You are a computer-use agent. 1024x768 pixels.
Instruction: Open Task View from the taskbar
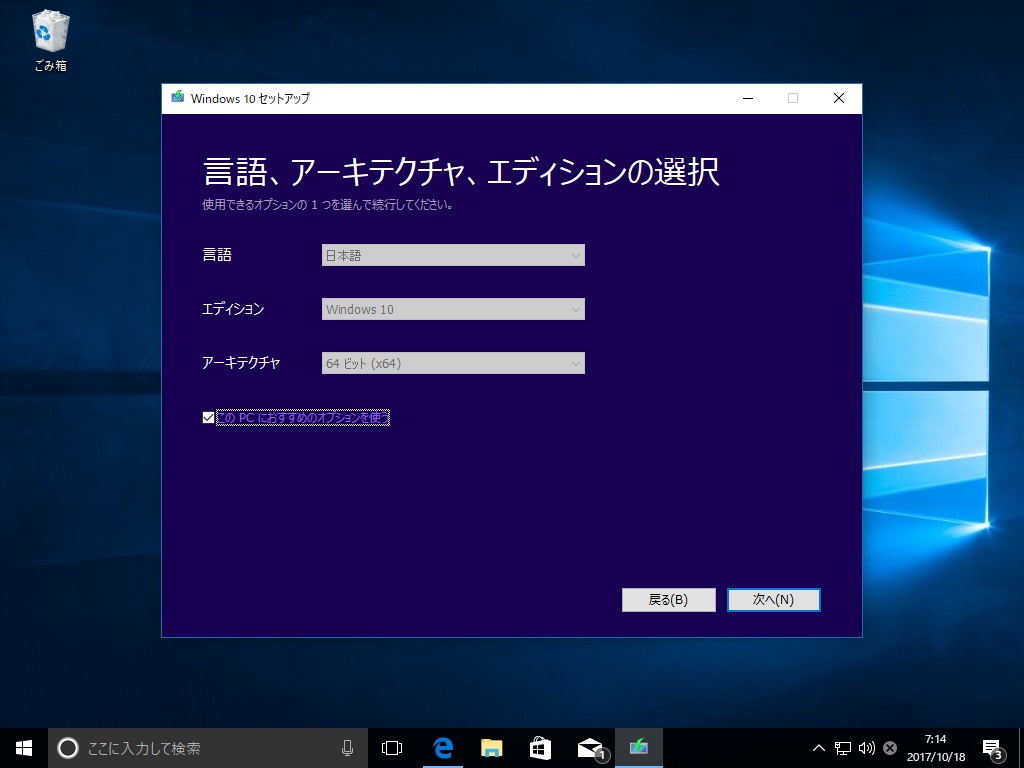[x=392, y=748]
